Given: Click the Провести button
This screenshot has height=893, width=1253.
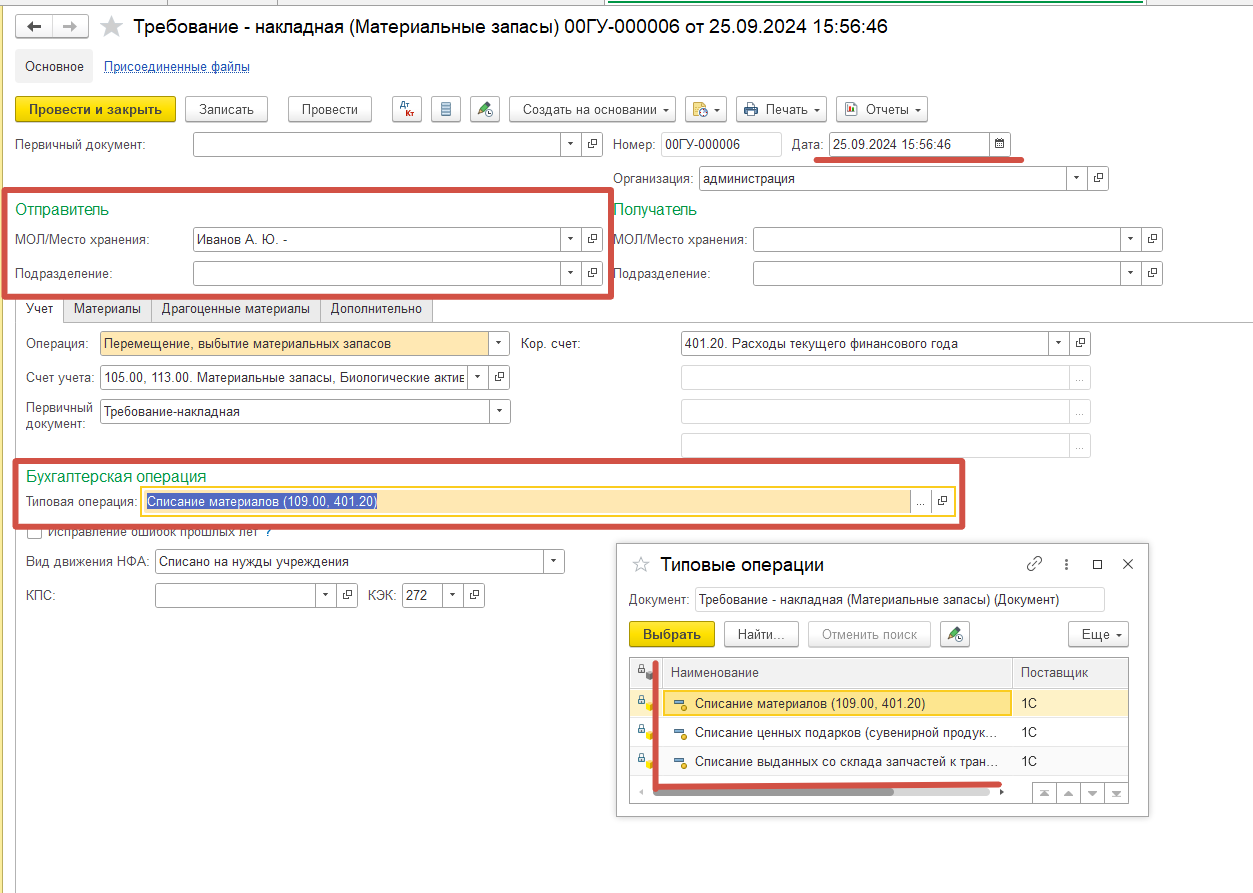Looking at the screenshot, I should (330, 109).
